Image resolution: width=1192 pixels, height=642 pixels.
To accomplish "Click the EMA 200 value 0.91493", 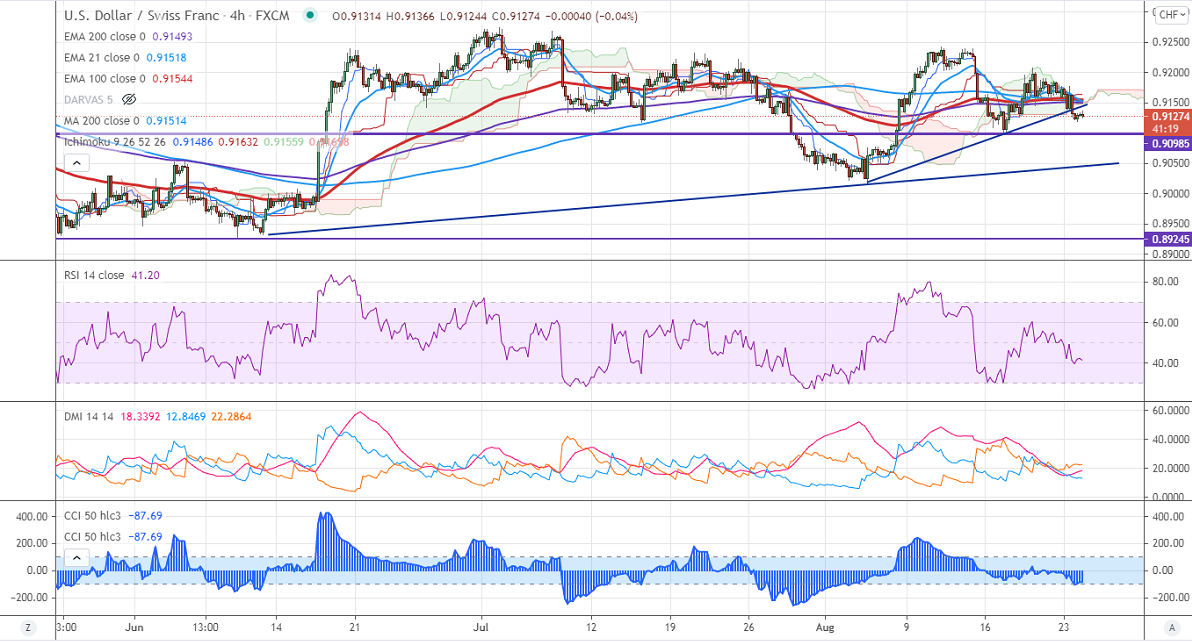I will [173, 36].
